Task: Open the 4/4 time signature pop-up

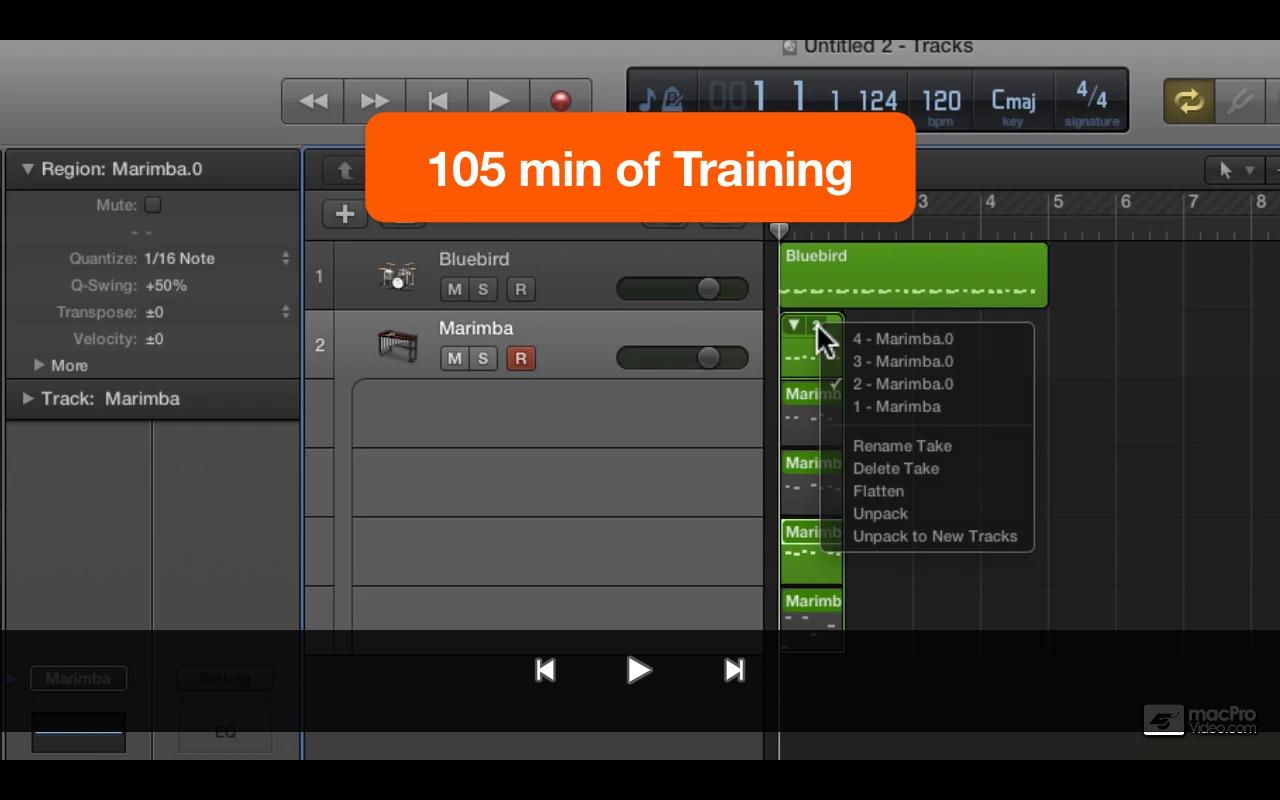Action: pos(1091,101)
